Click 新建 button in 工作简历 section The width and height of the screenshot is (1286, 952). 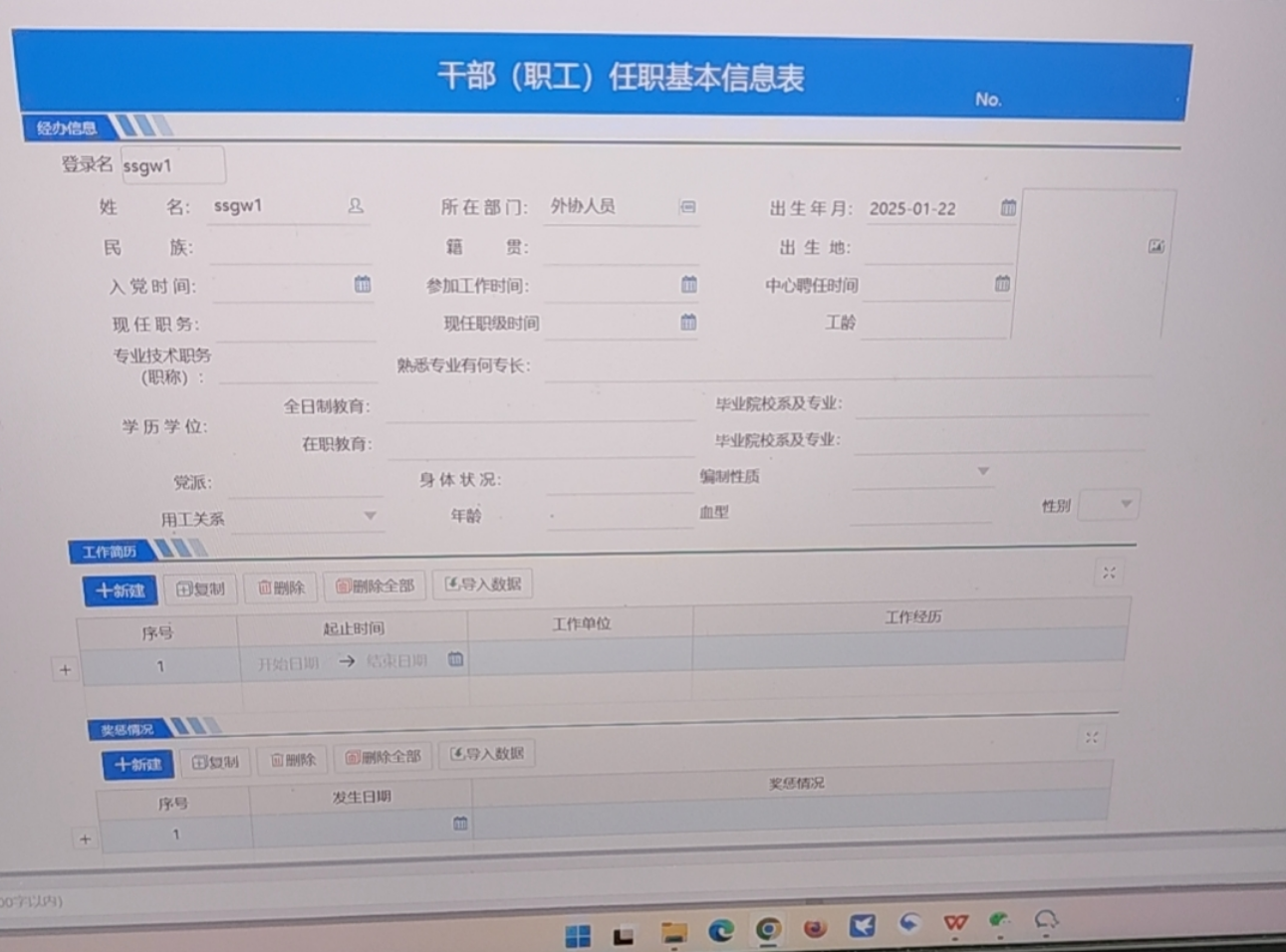click(121, 591)
